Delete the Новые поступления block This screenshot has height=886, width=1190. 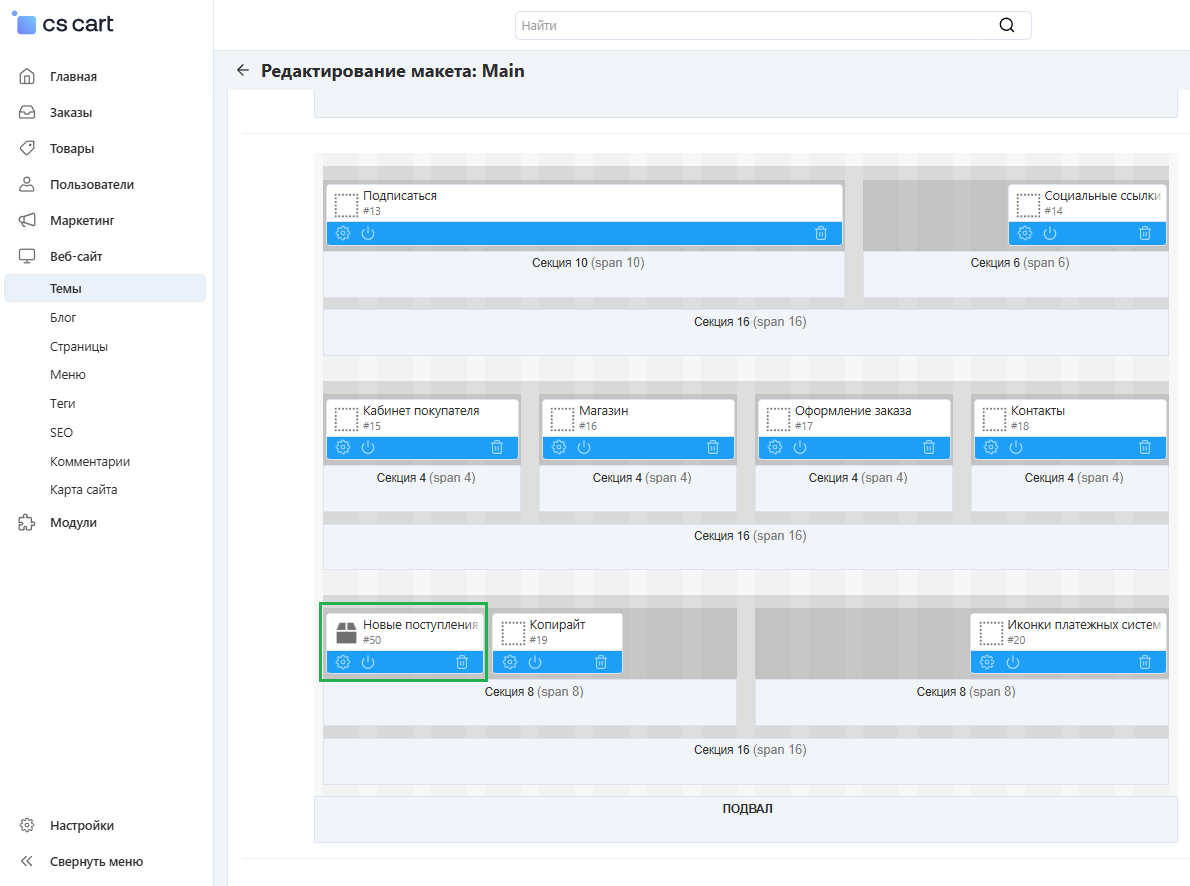tap(462, 662)
